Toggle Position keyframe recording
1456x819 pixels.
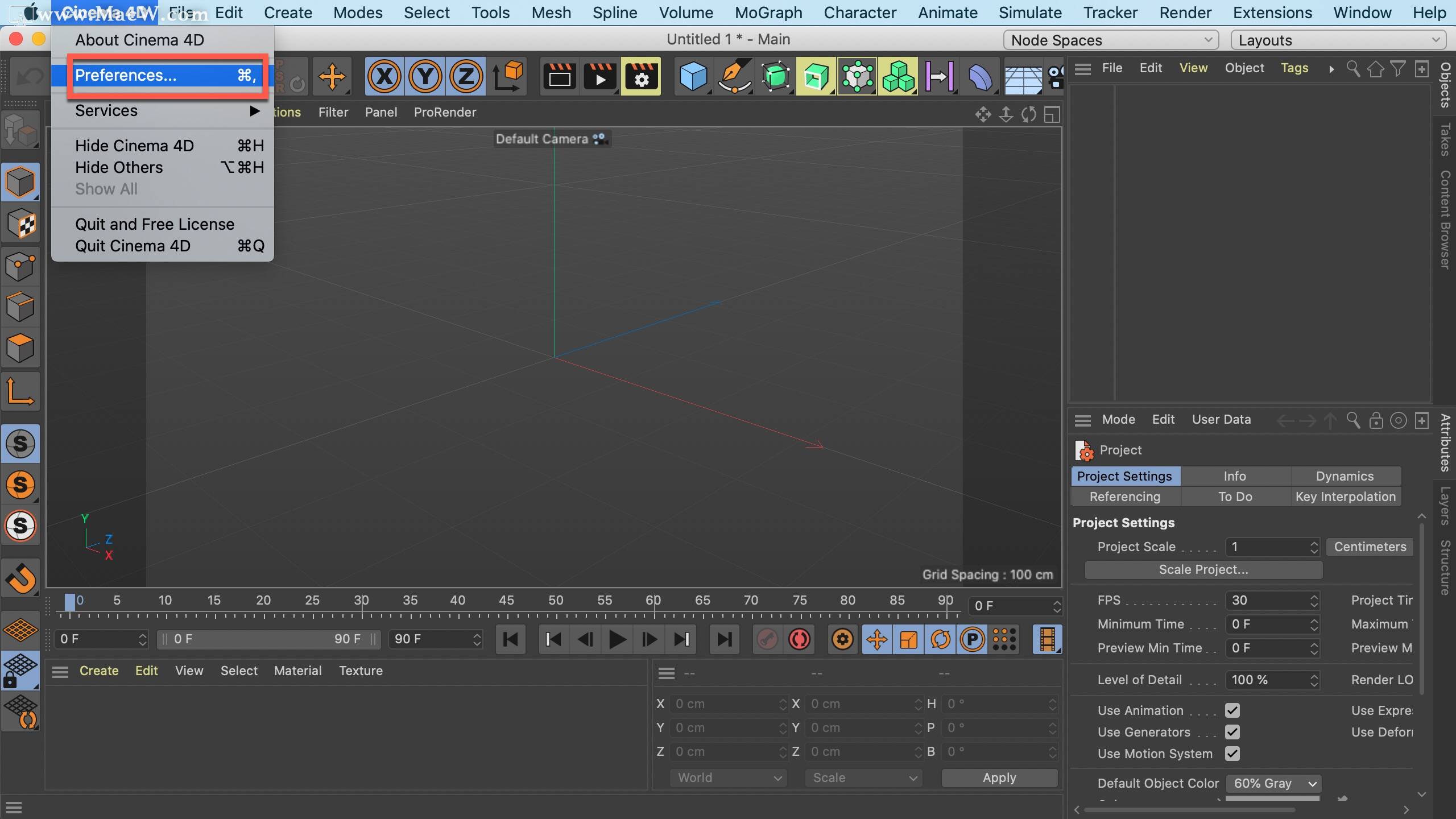coord(876,639)
